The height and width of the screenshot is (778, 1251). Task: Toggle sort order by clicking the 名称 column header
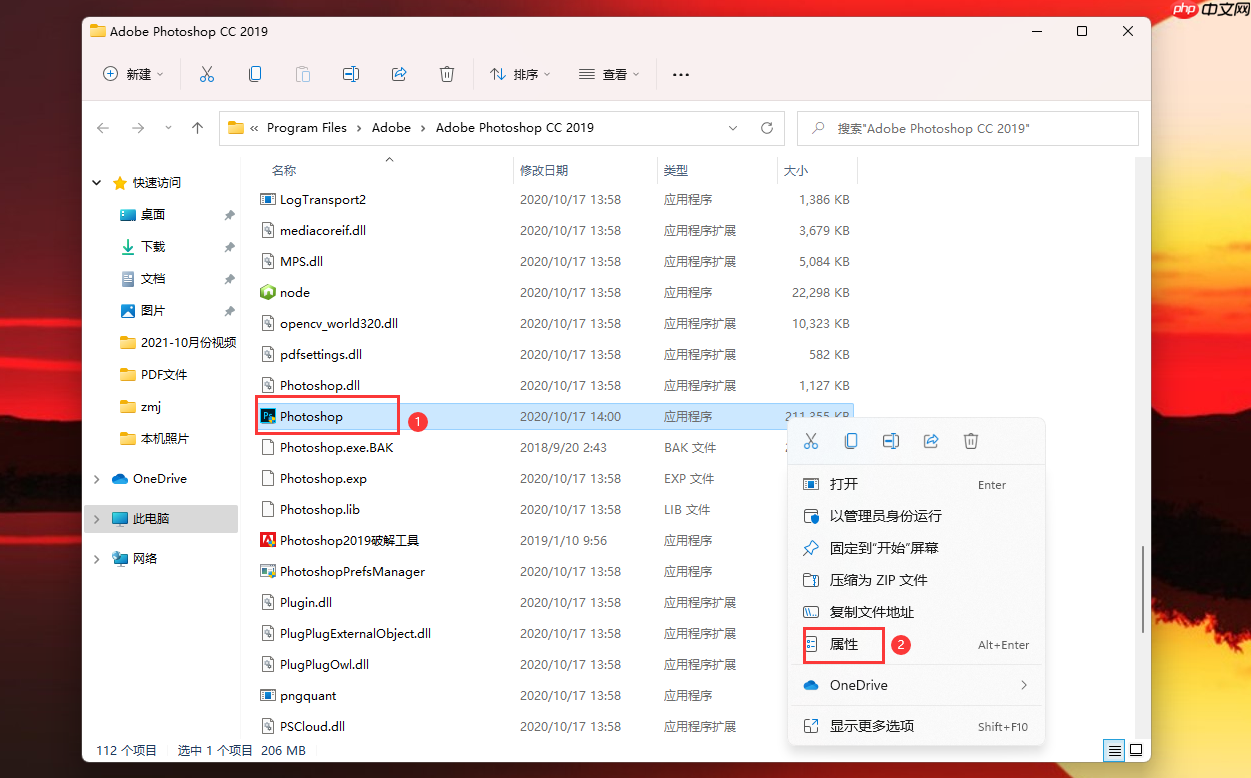pyautogui.click(x=284, y=170)
